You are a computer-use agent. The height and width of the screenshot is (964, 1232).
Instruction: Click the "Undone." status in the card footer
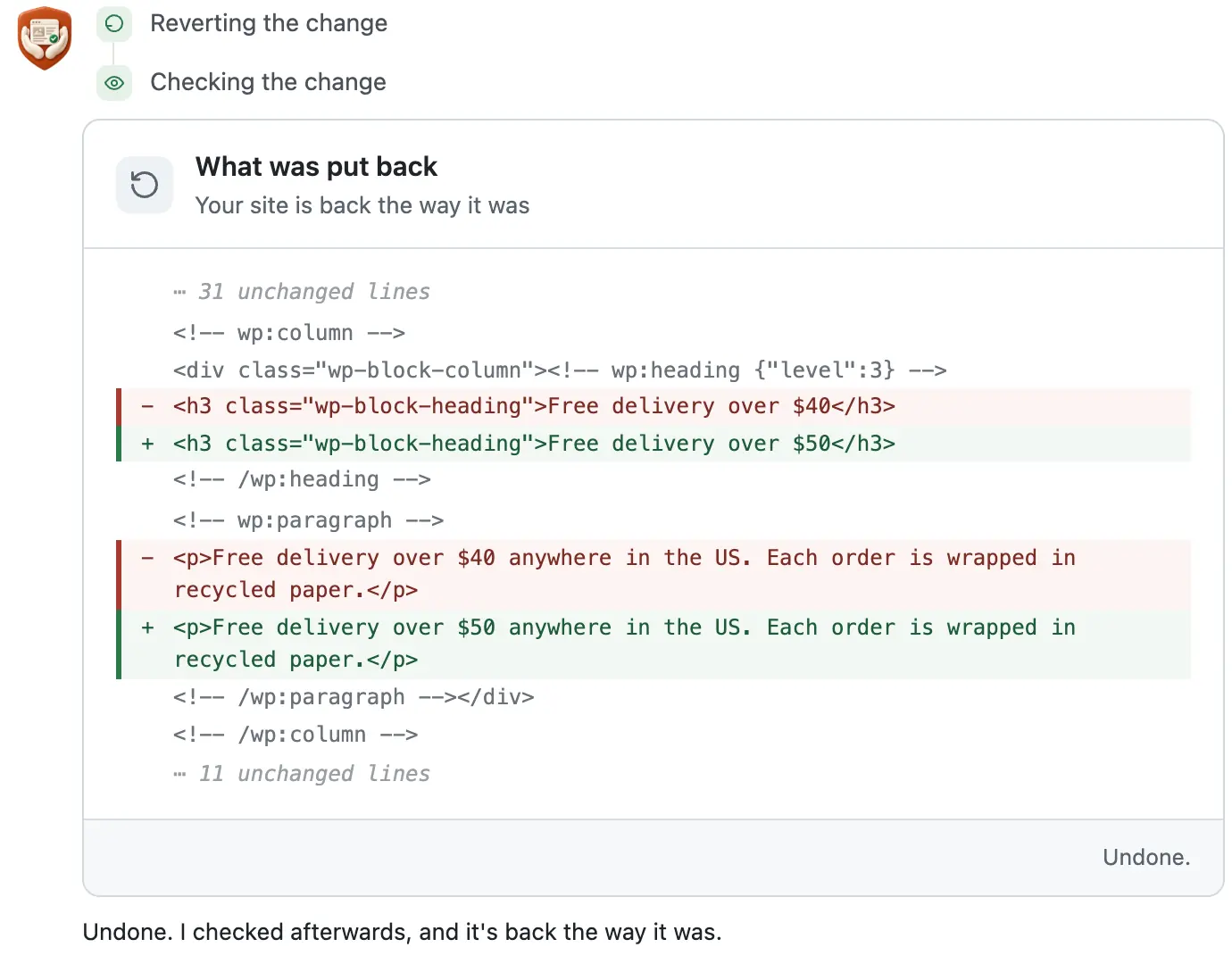tap(1146, 858)
